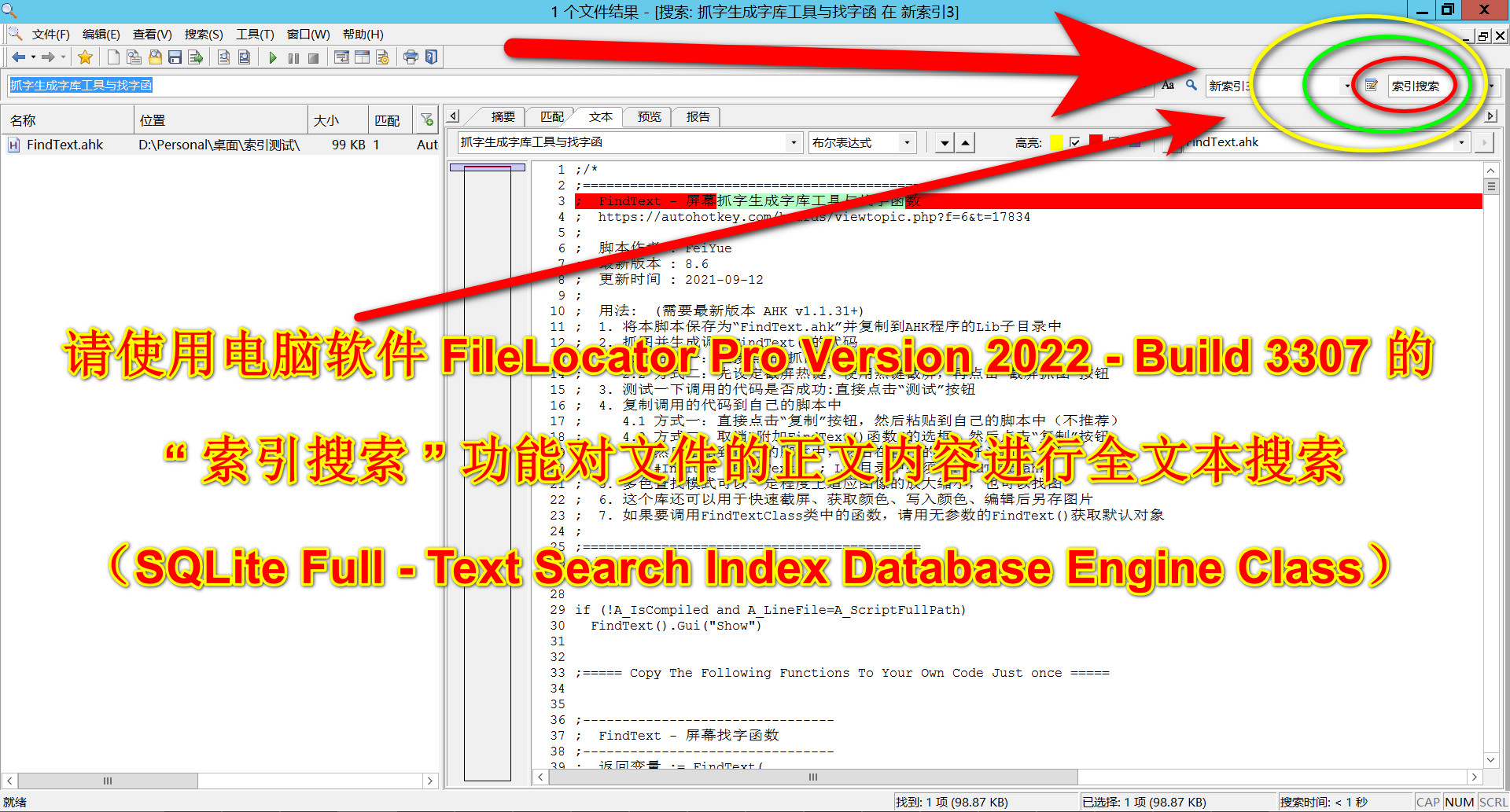Image resolution: width=1510 pixels, height=812 pixels.
Task: Expand the viewer search term dropdown
Action: tap(794, 143)
